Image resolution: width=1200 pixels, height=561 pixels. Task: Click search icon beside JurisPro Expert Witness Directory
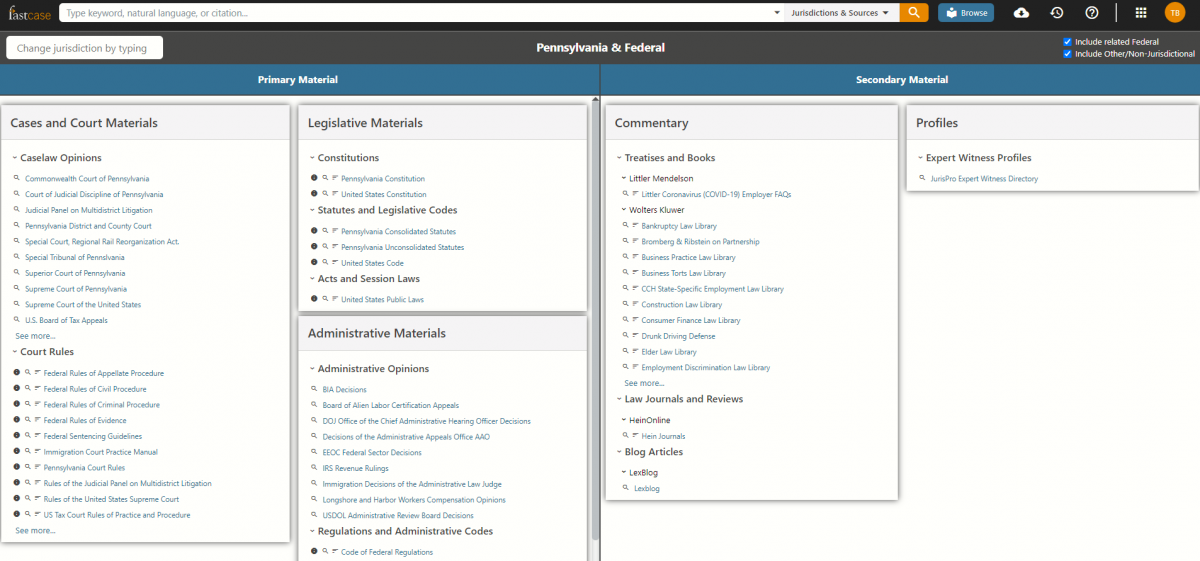(922, 178)
